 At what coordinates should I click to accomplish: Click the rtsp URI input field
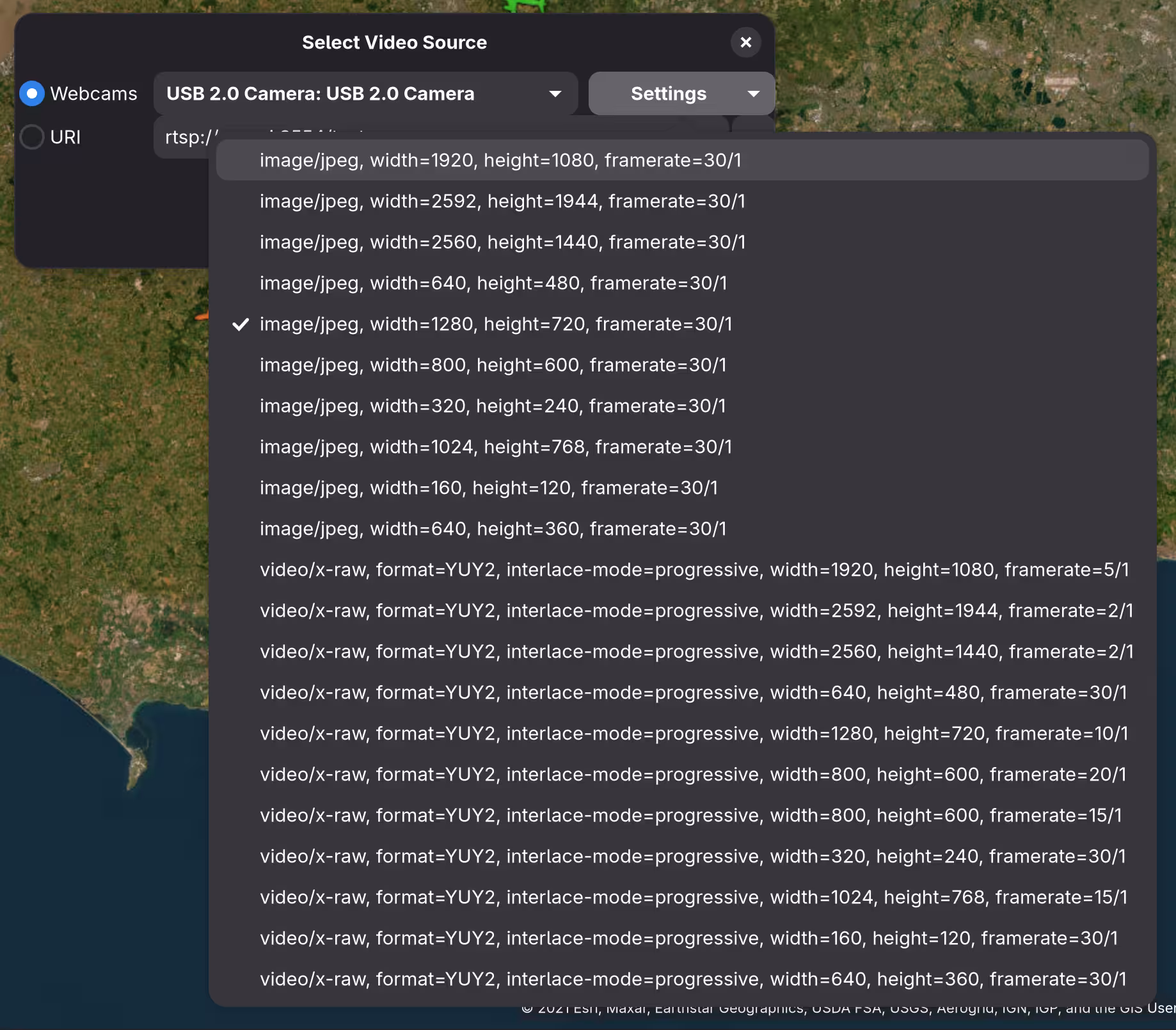pyautogui.click(x=186, y=137)
